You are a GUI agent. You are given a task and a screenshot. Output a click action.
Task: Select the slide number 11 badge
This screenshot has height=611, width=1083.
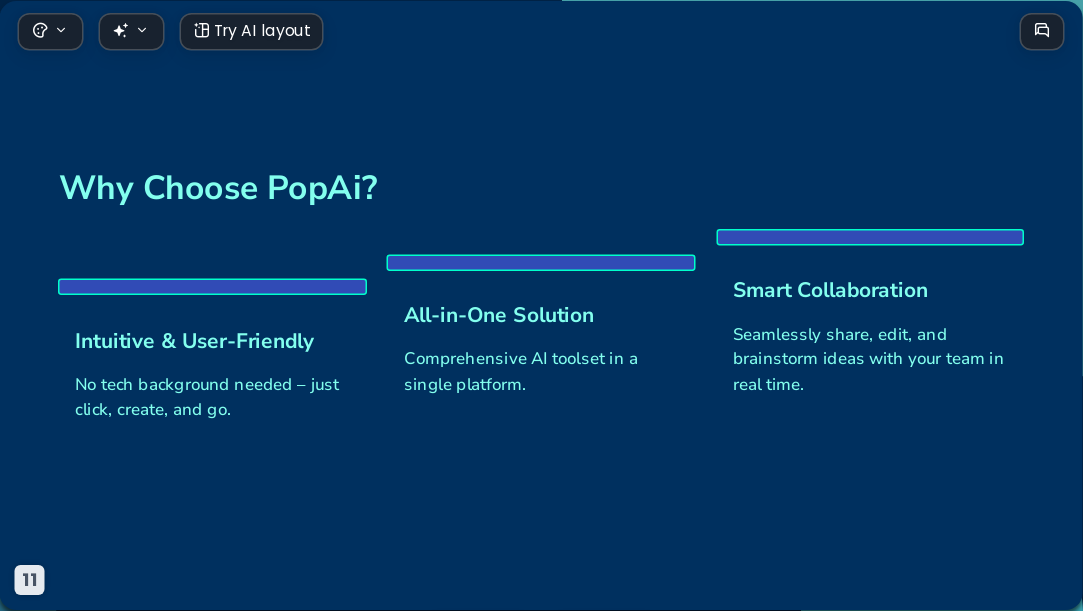[30, 580]
